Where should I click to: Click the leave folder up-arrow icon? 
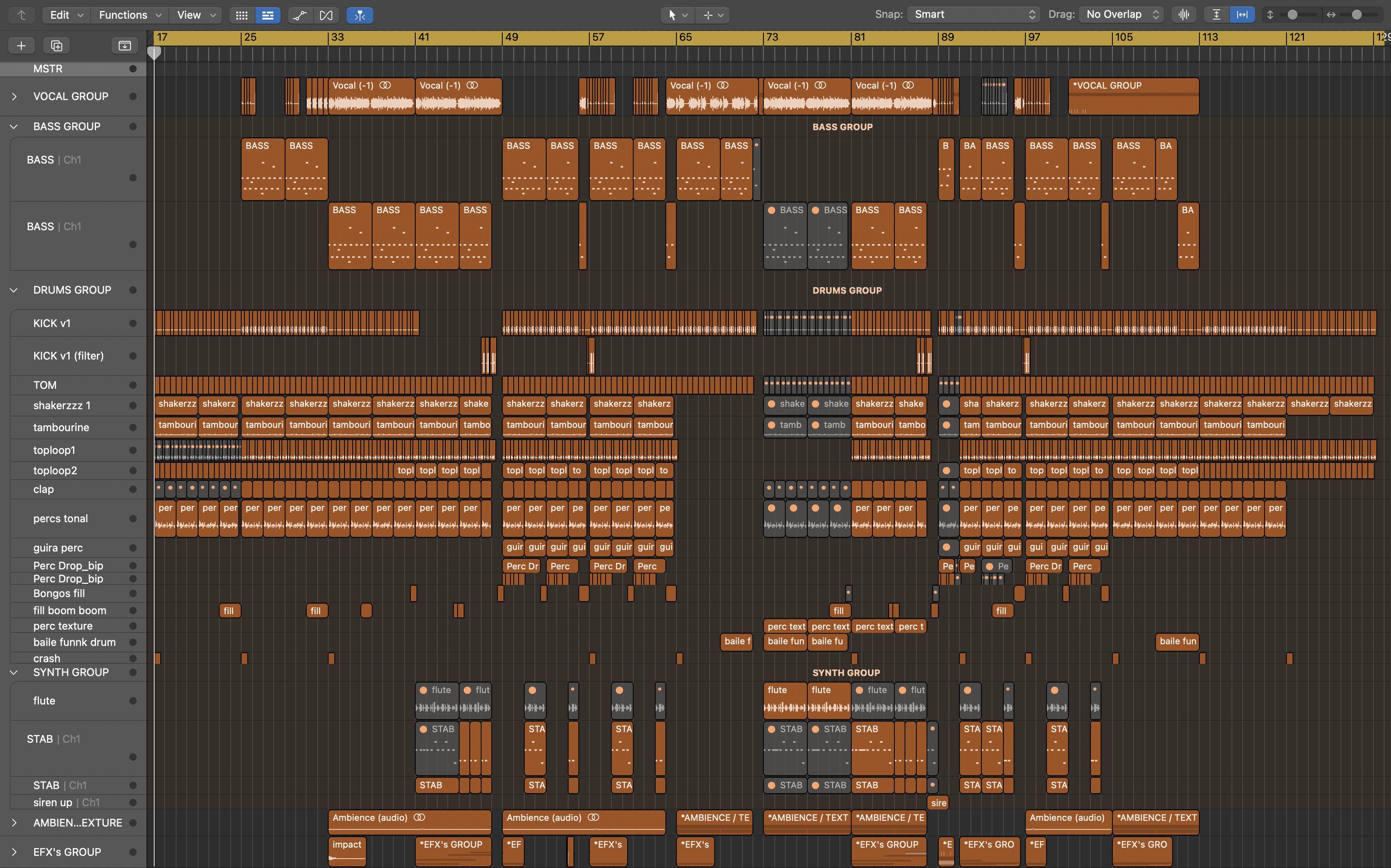click(21, 15)
